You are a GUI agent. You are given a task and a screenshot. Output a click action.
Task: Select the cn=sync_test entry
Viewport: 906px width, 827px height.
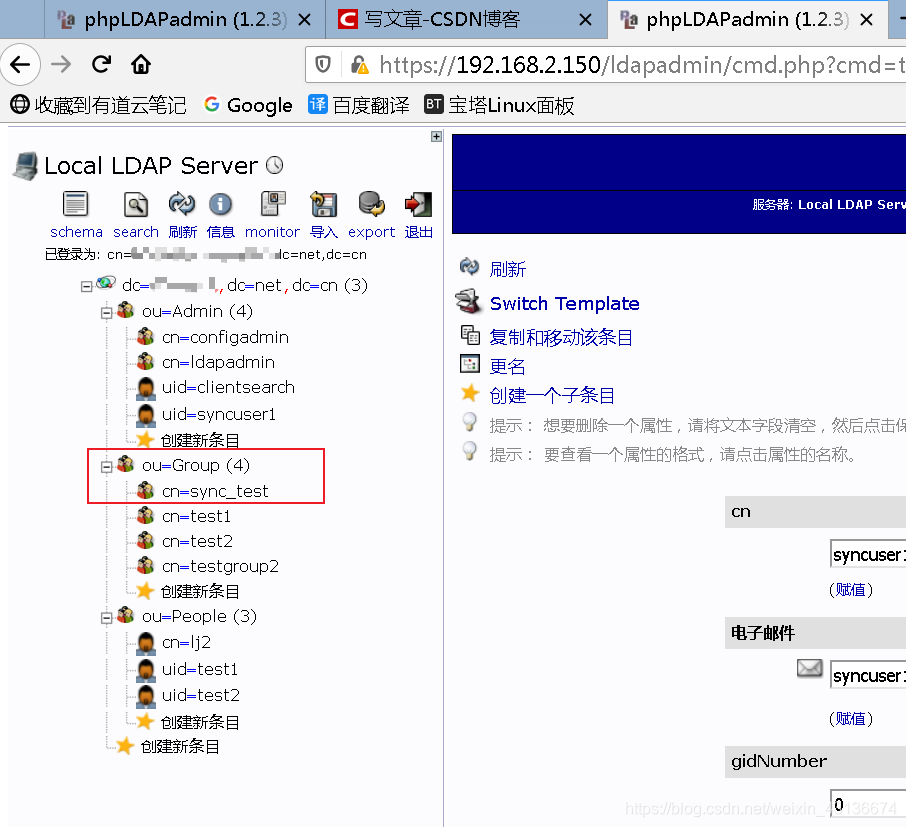(215, 491)
